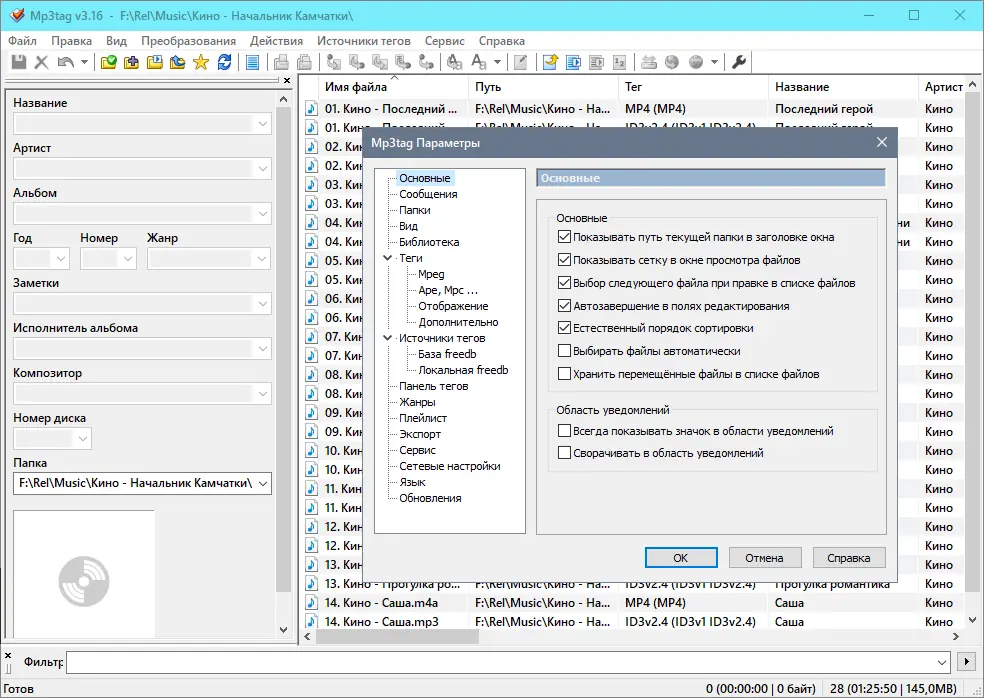This screenshot has width=984, height=698.
Task: Click the Actions icon left of the Aa icon
Action: (454, 62)
